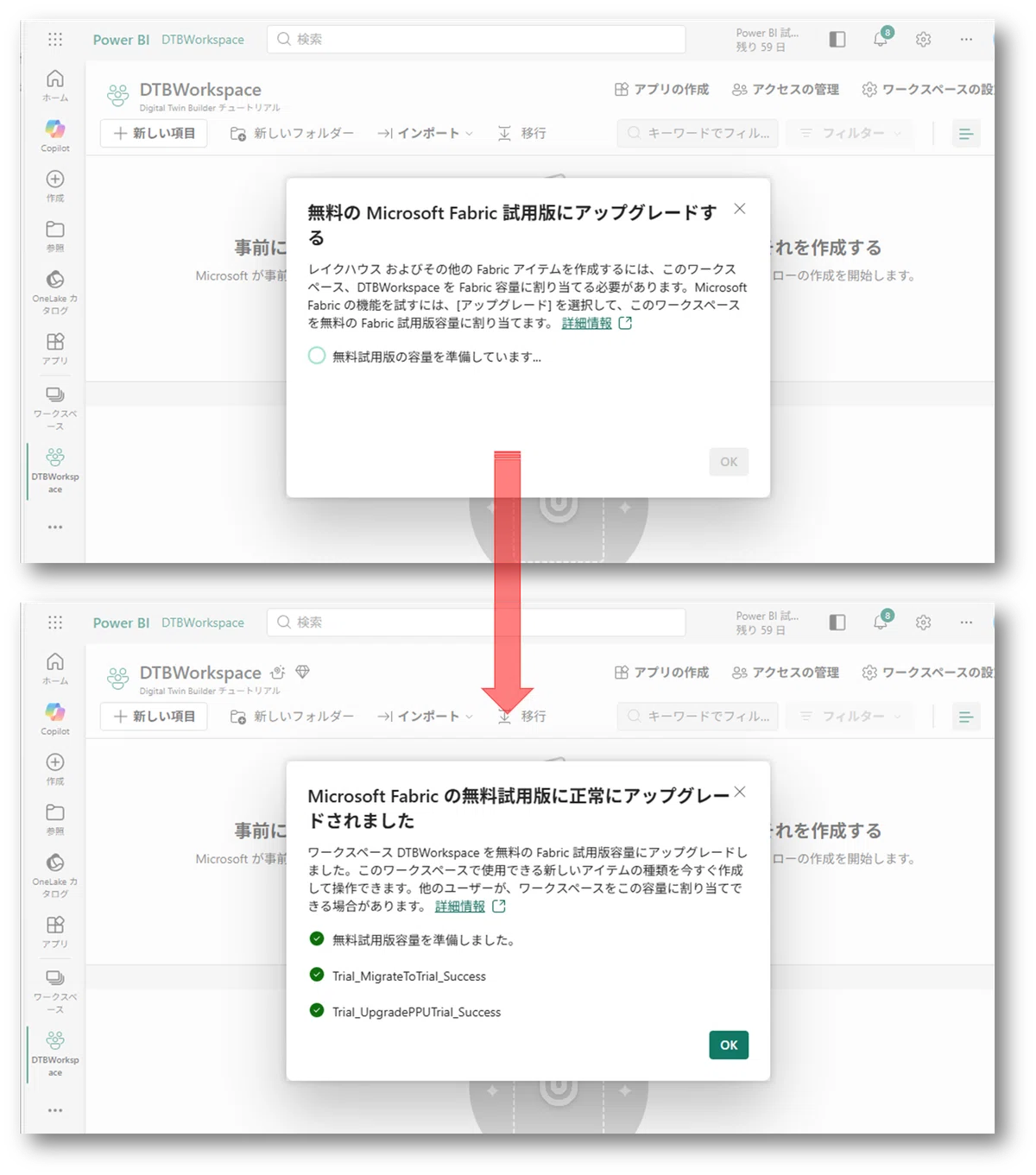Click search box in bottom screenshot header
The width and height of the screenshot is (1036, 1175).
476,622
